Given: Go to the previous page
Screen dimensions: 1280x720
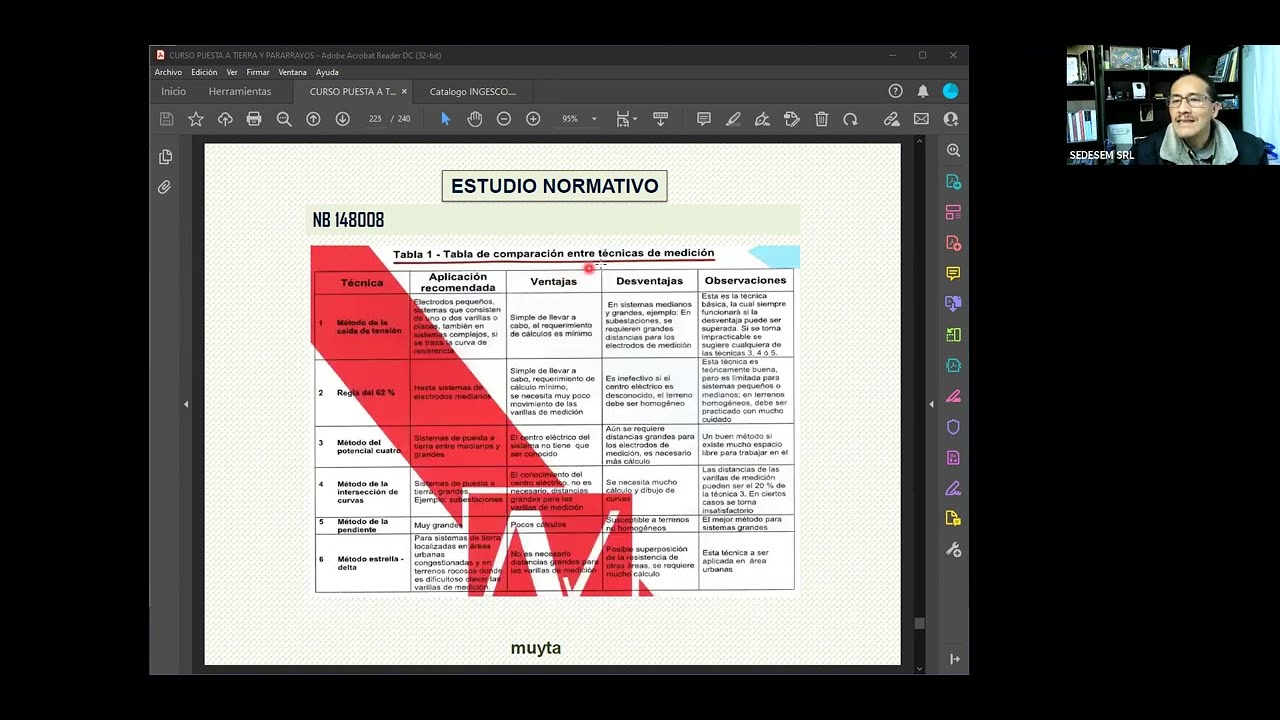Looking at the screenshot, I should tap(313, 119).
